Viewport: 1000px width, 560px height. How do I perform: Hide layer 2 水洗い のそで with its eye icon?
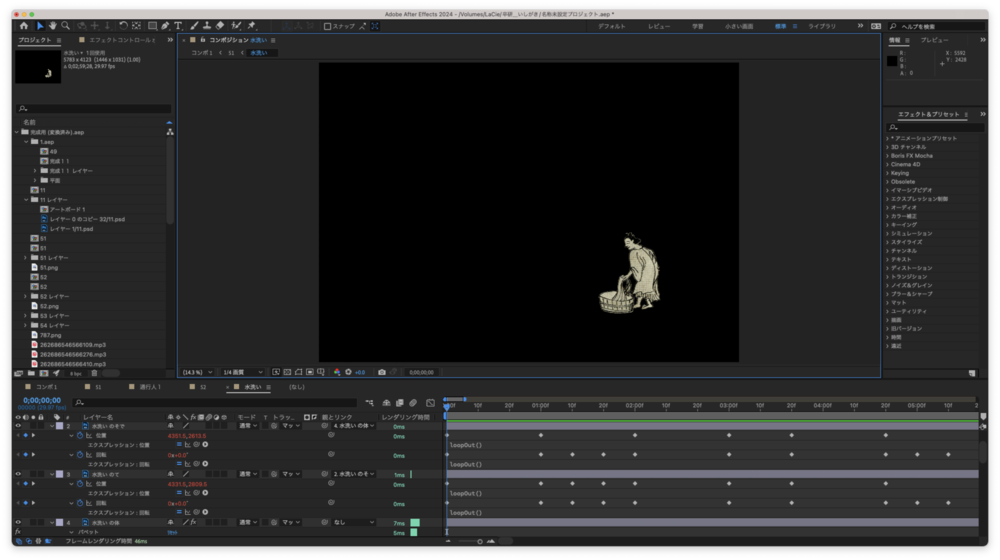(x=17, y=426)
